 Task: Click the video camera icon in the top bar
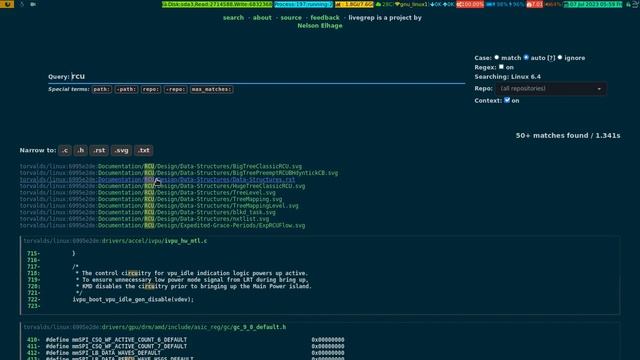(33, 4)
